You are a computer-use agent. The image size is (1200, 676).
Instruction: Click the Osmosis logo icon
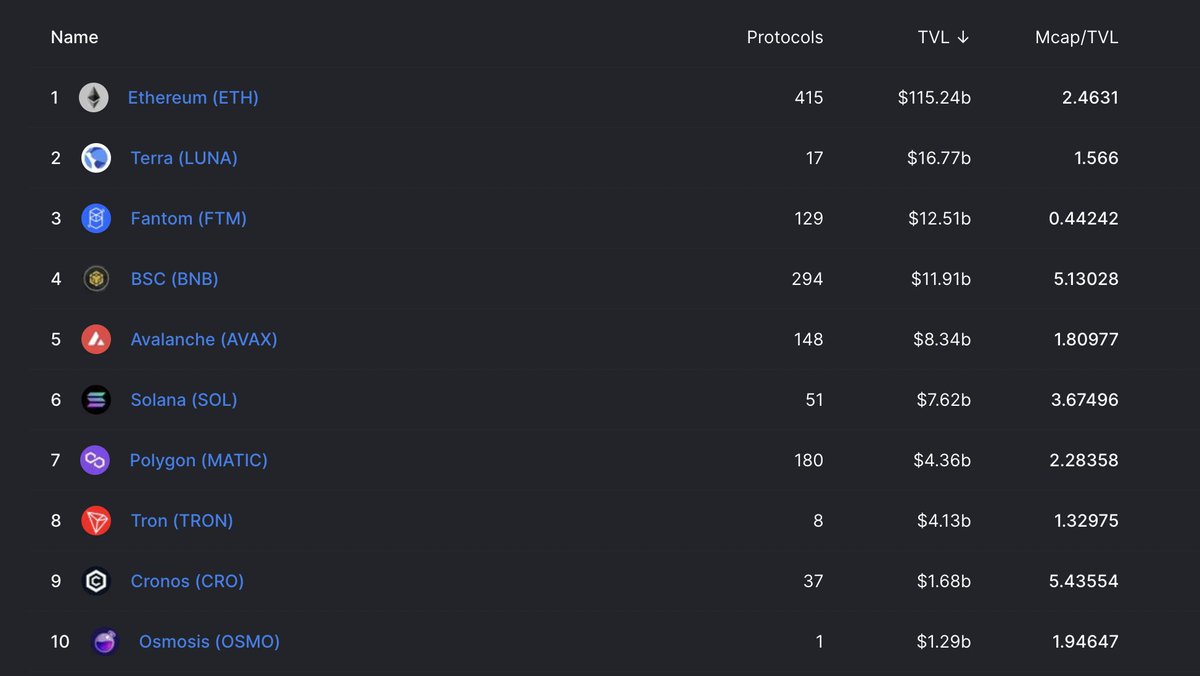point(104,641)
